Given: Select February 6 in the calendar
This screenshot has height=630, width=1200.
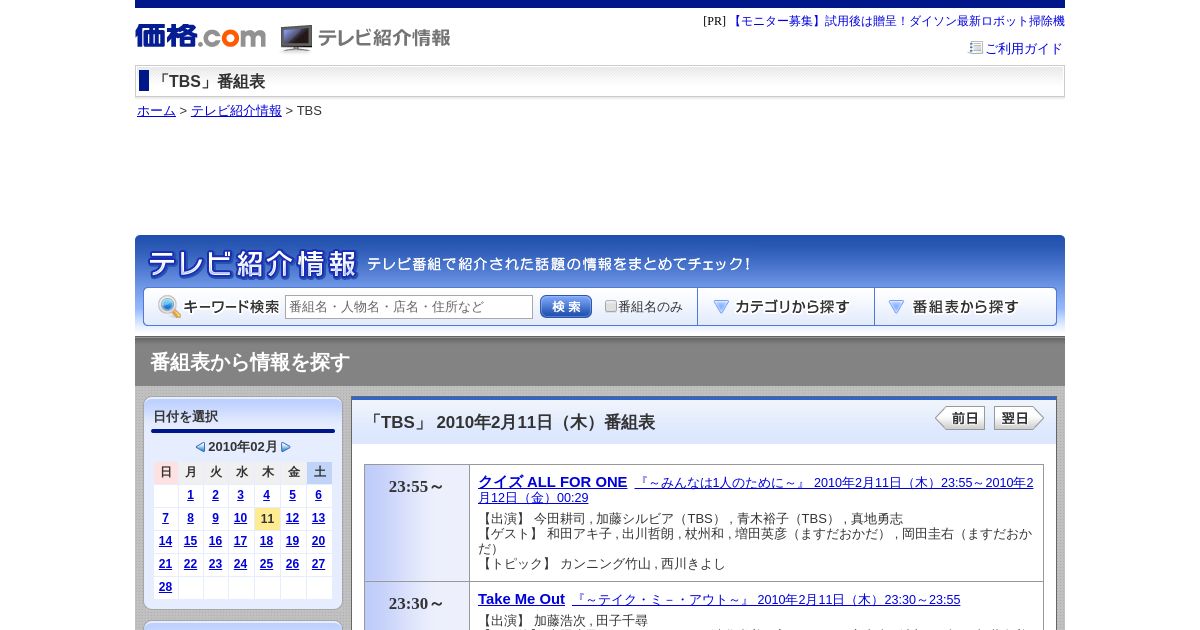Looking at the screenshot, I should coord(318,495).
